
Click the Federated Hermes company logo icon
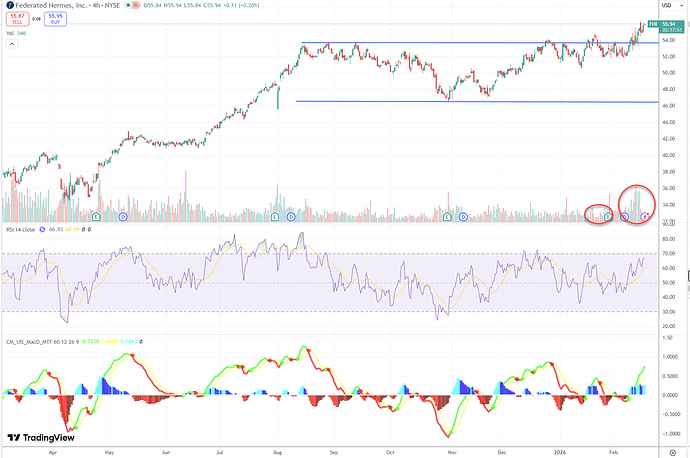tap(10, 5)
